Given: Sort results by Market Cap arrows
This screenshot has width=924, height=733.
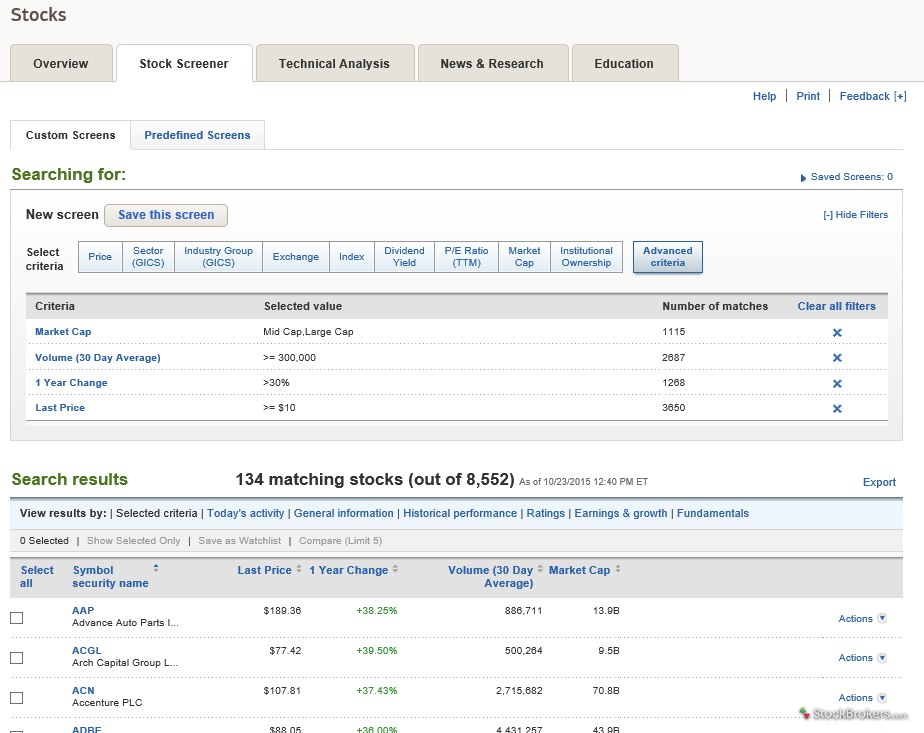Looking at the screenshot, I should click(x=617, y=570).
